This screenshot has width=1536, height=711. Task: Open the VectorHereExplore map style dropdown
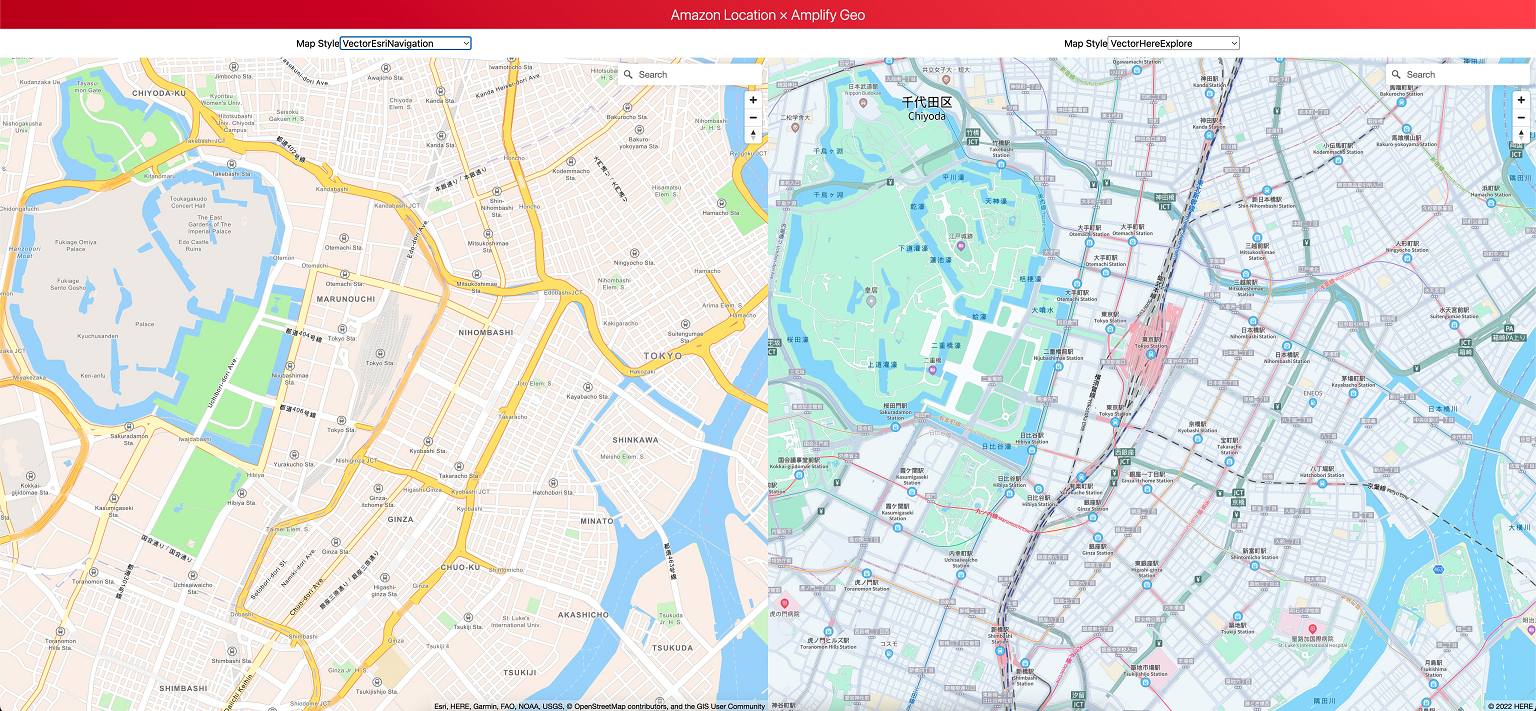(1174, 43)
